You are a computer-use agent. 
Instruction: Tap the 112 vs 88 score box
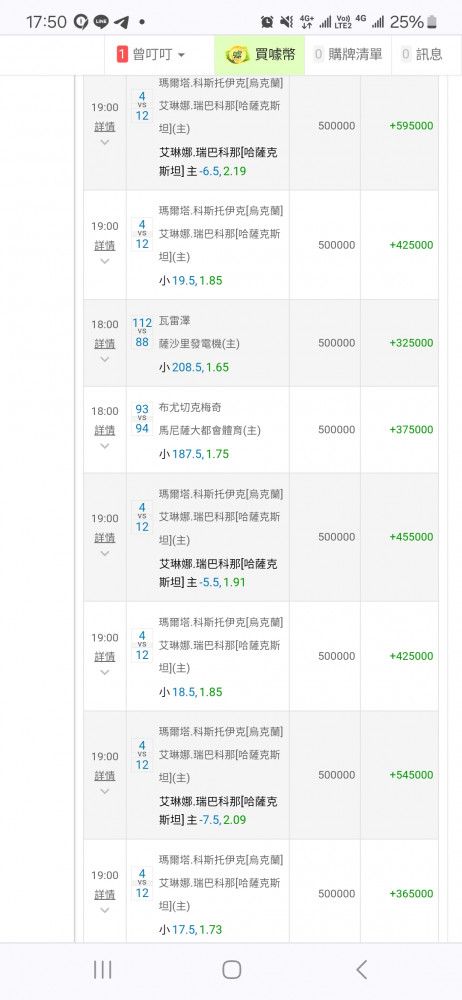click(142, 332)
